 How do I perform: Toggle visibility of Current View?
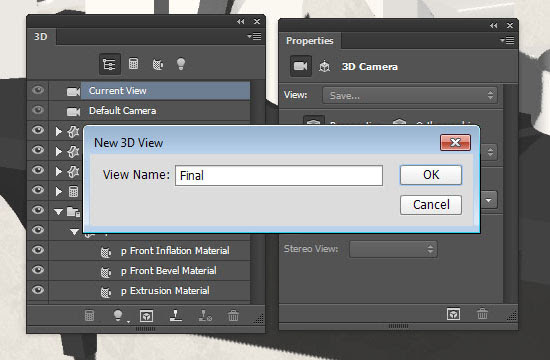[38, 91]
